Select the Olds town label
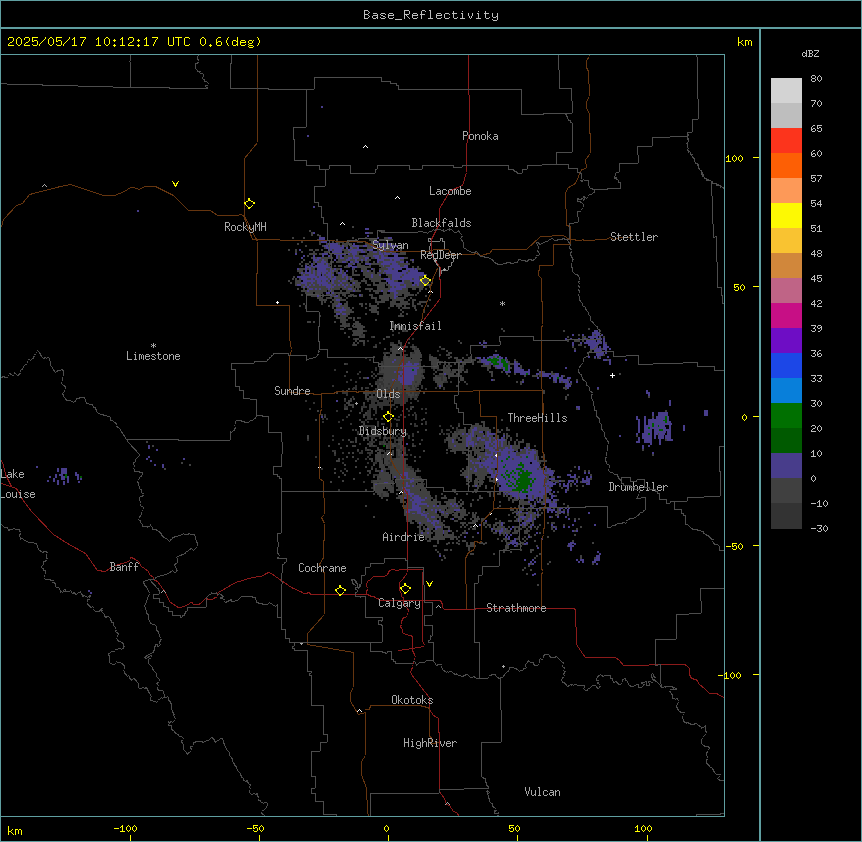 (x=388, y=394)
